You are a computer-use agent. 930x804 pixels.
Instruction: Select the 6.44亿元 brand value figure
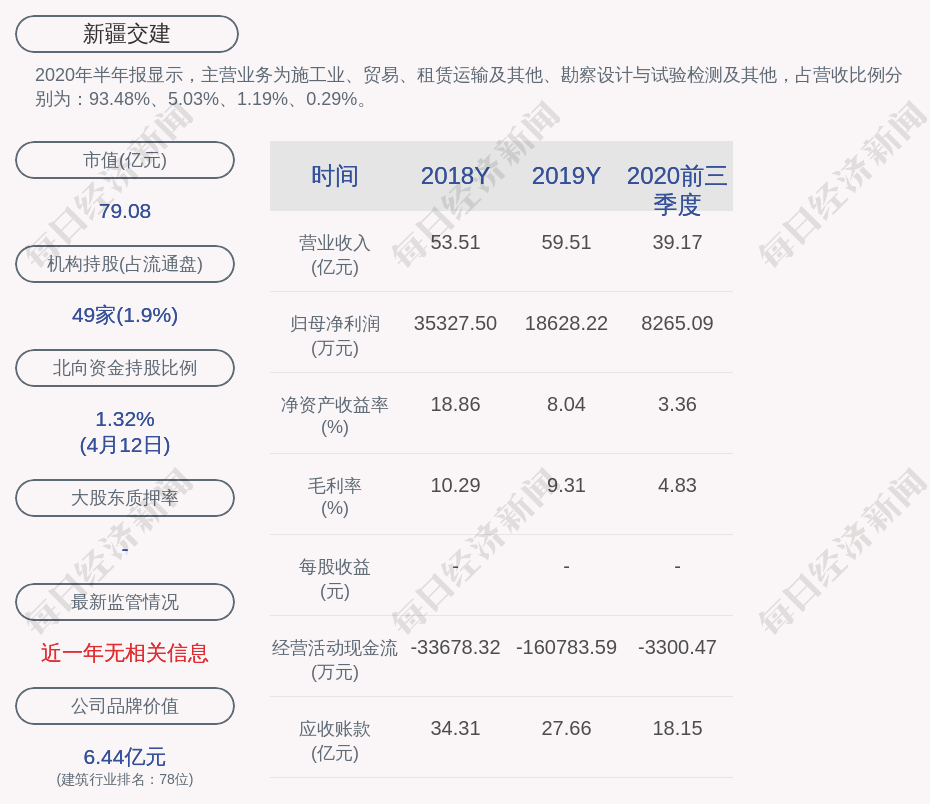pyautogui.click(x=124, y=757)
